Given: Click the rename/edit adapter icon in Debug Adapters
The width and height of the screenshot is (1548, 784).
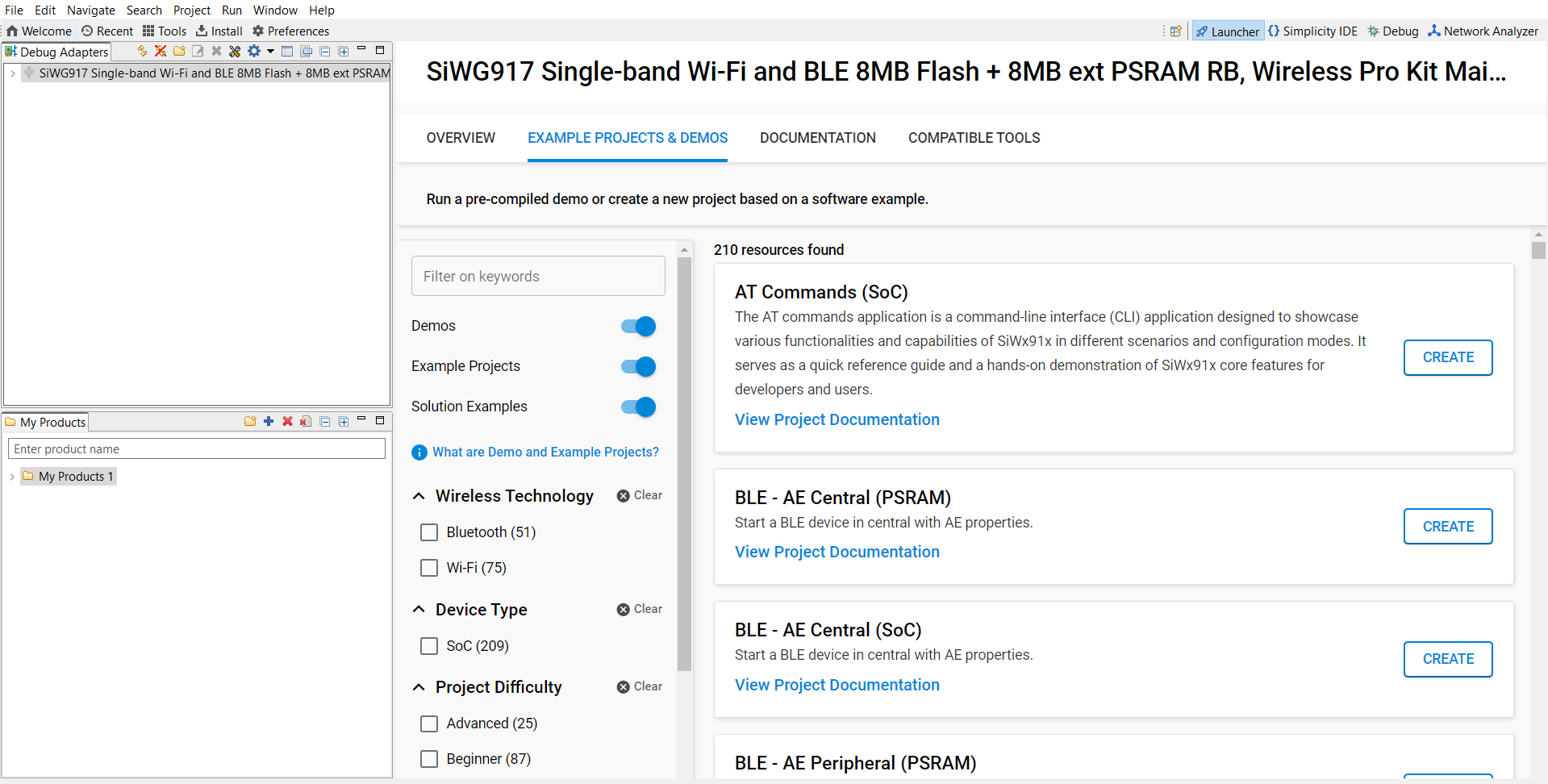Looking at the screenshot, I should click(198, 51).
